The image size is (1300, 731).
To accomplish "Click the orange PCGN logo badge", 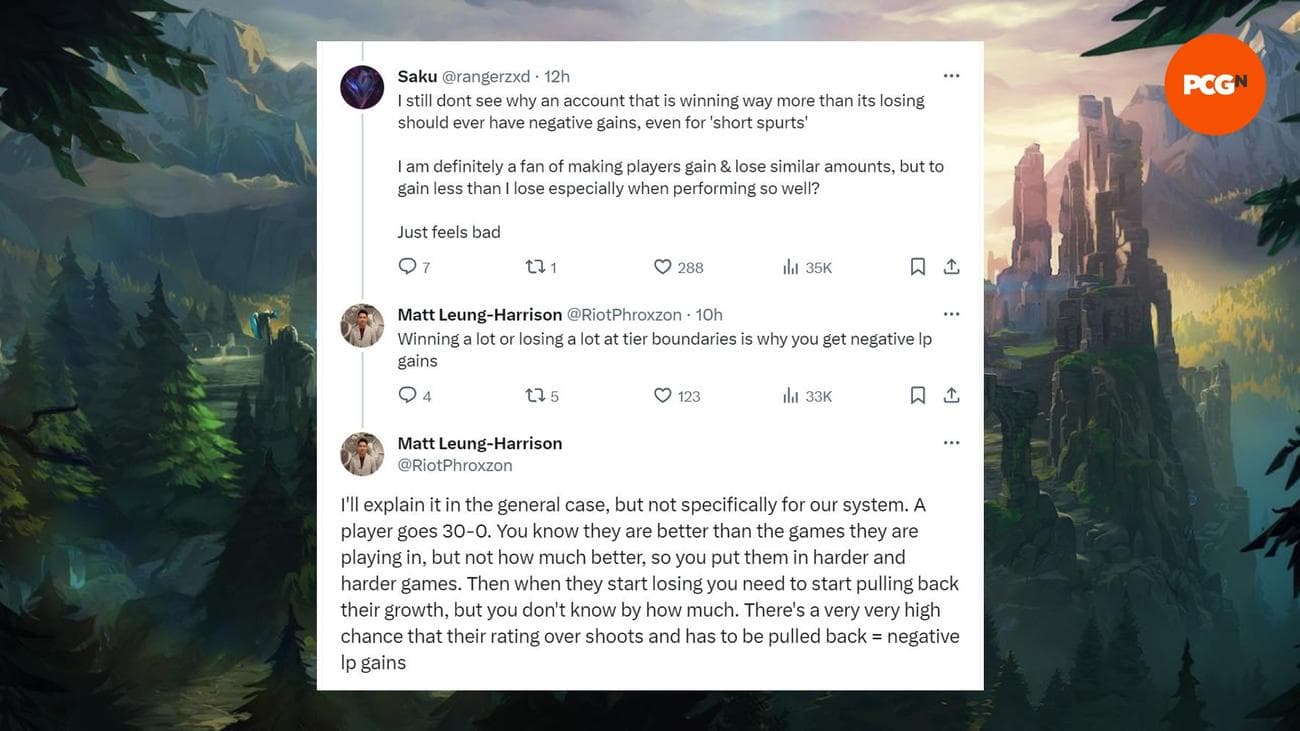I will coord(1215,85).
